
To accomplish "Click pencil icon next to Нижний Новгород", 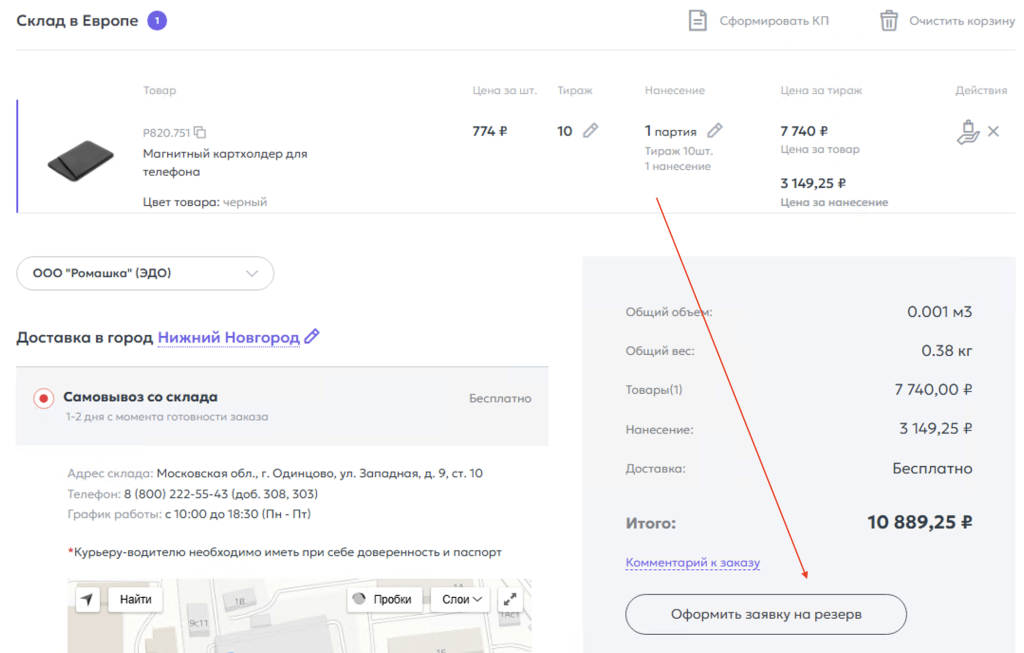I will point(312,337).
